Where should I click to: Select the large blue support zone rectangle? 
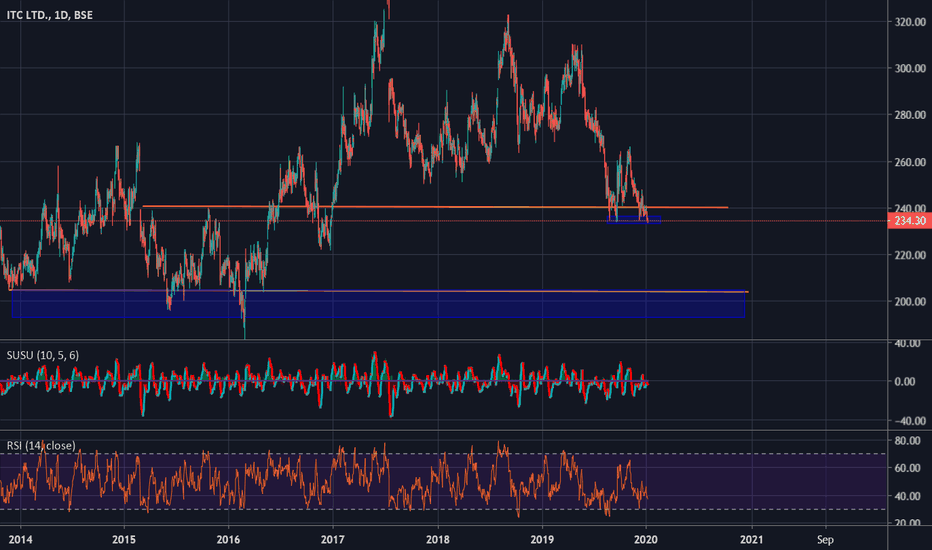[378, 304]
